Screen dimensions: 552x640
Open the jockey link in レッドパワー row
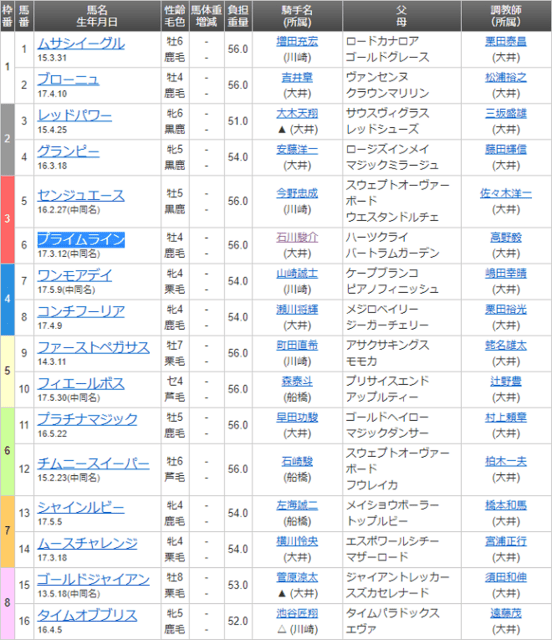point(297,113)
